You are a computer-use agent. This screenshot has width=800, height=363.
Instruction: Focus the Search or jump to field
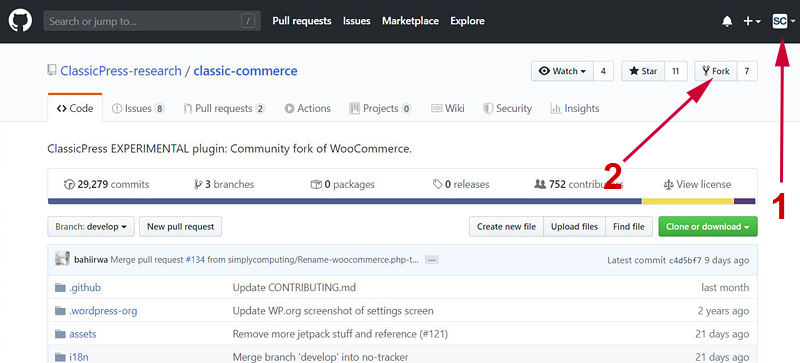pos(152,21)
